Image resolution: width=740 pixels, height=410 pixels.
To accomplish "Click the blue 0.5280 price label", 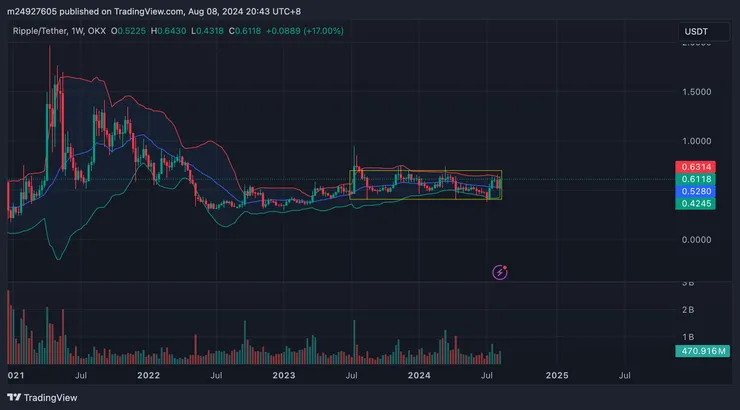I will coord(696,192).
